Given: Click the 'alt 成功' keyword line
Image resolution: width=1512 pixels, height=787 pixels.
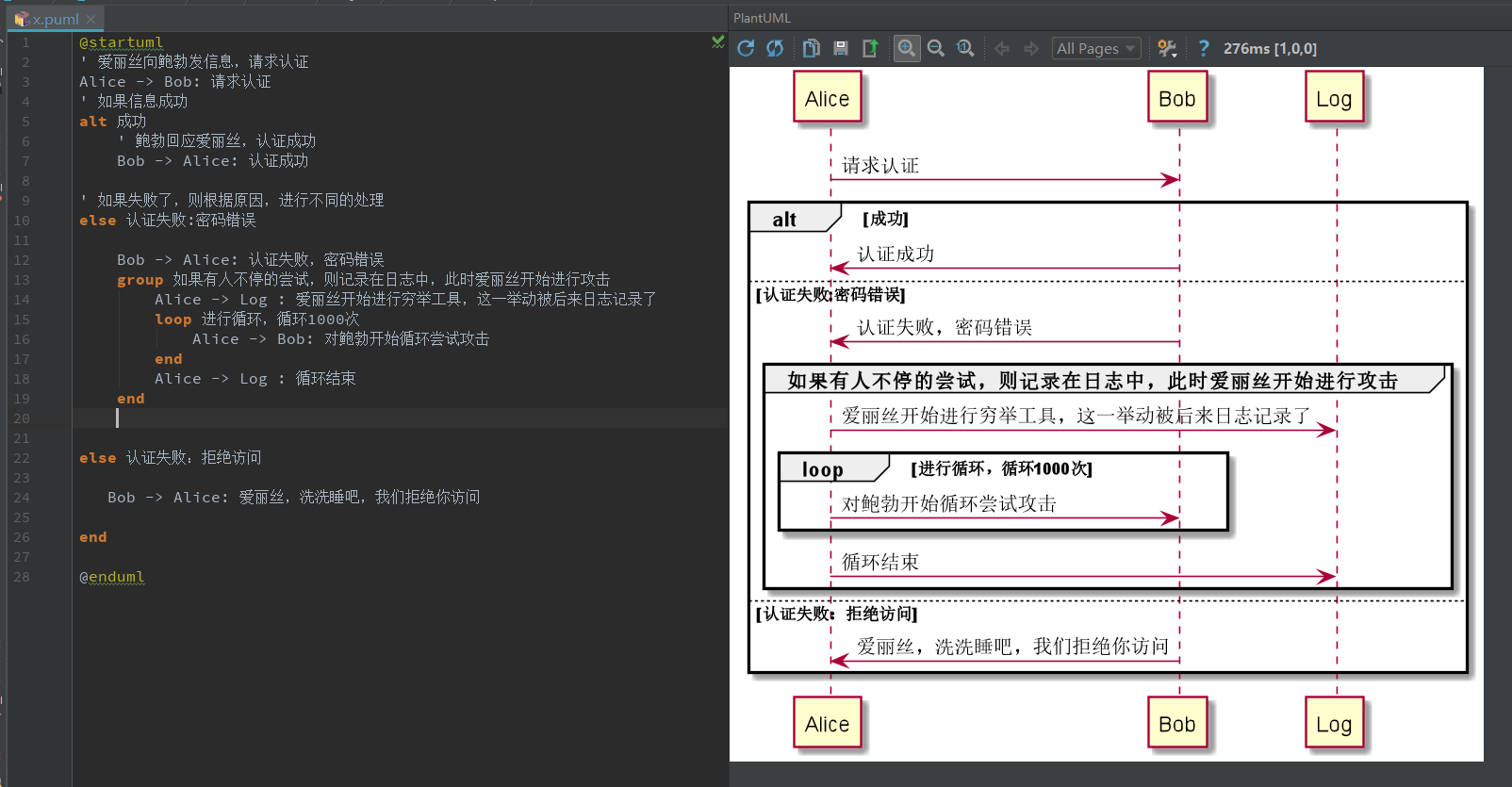Looking at the screenshot, I should [x=112, y=122].
